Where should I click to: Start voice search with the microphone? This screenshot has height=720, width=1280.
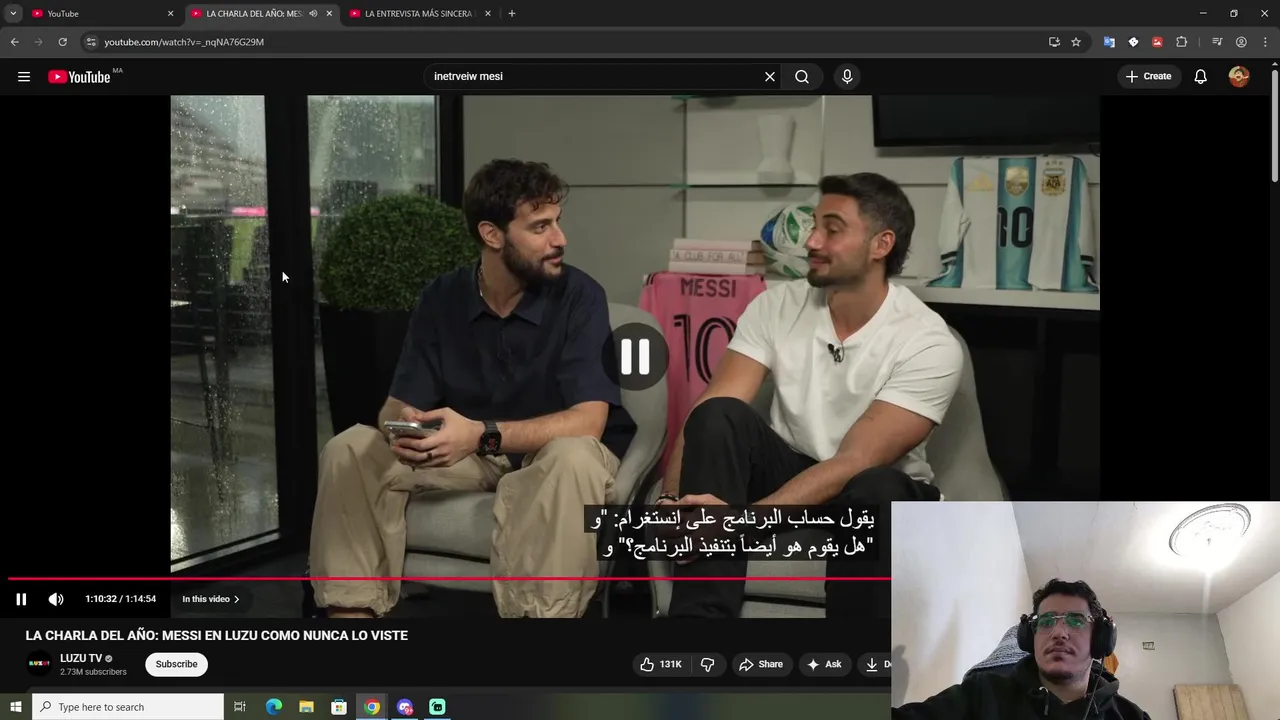click(847, 77)
